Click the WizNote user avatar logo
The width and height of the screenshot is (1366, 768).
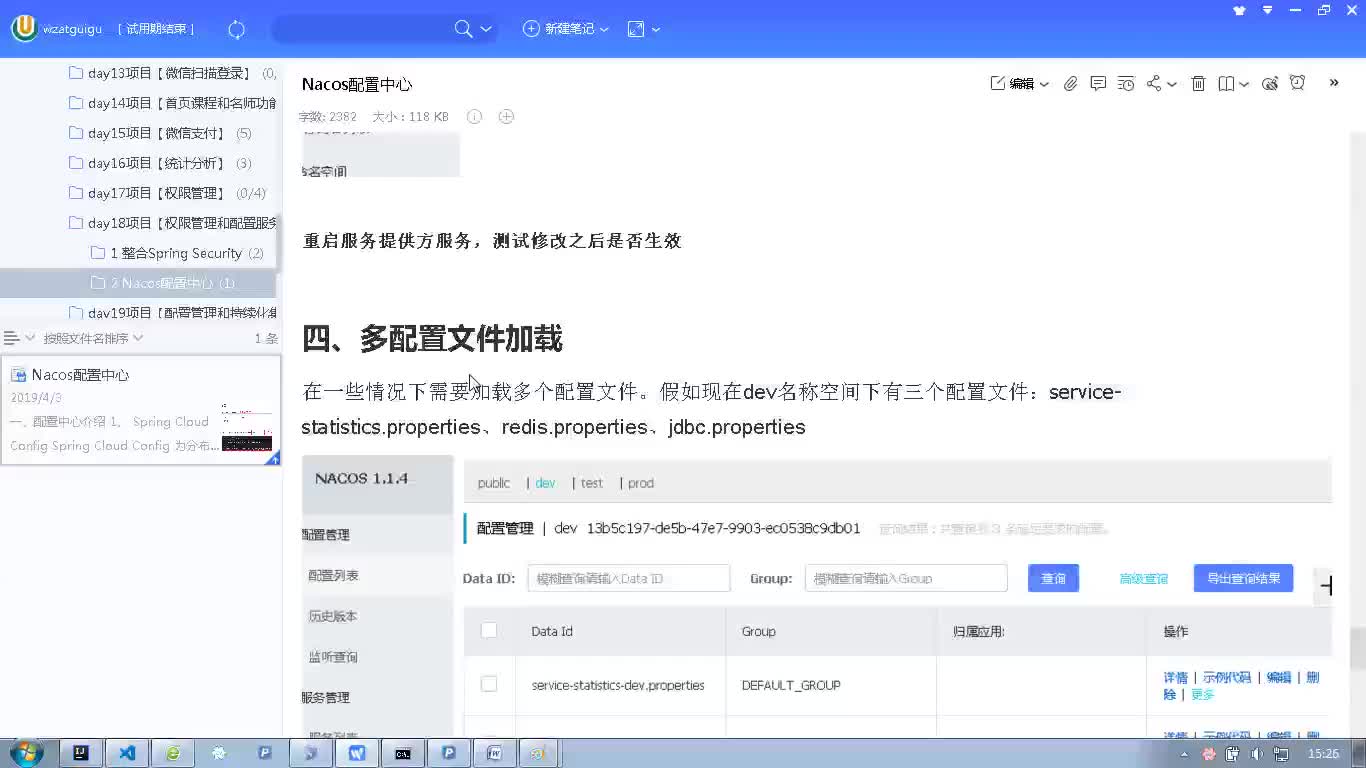coord(24,29)
